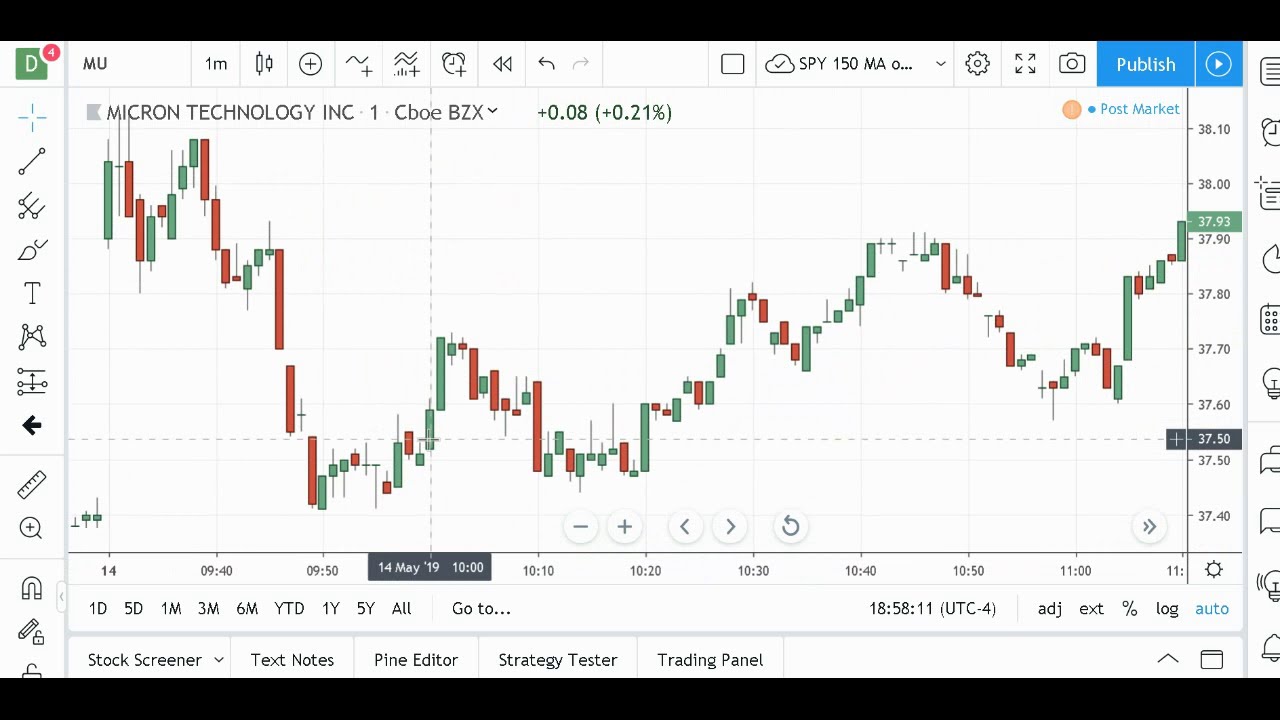Reset the chart view
The height and width of the screenshot is (720, 1280).
[790, 526]
